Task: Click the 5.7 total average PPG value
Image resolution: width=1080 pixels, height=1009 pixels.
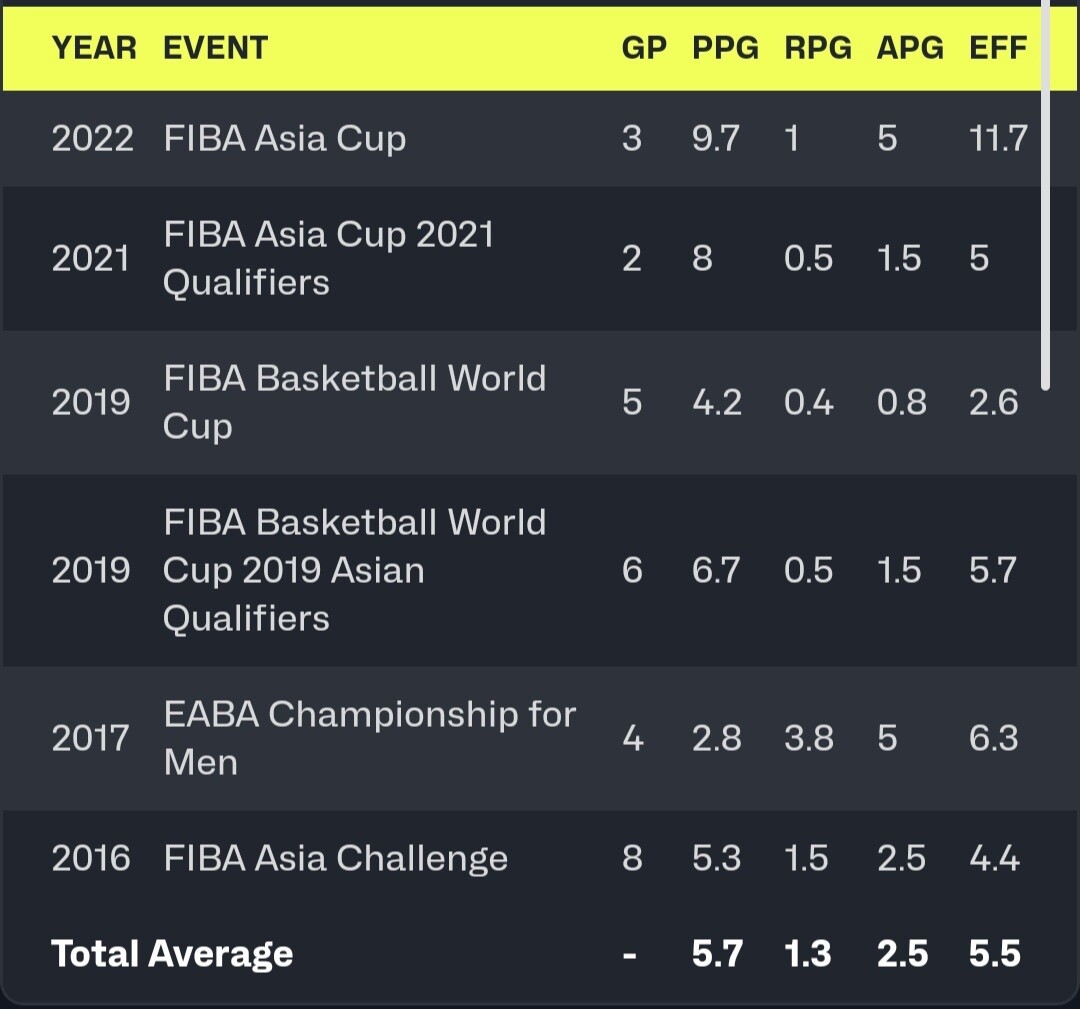Action: pyautogui.click(x=717, y=953)
